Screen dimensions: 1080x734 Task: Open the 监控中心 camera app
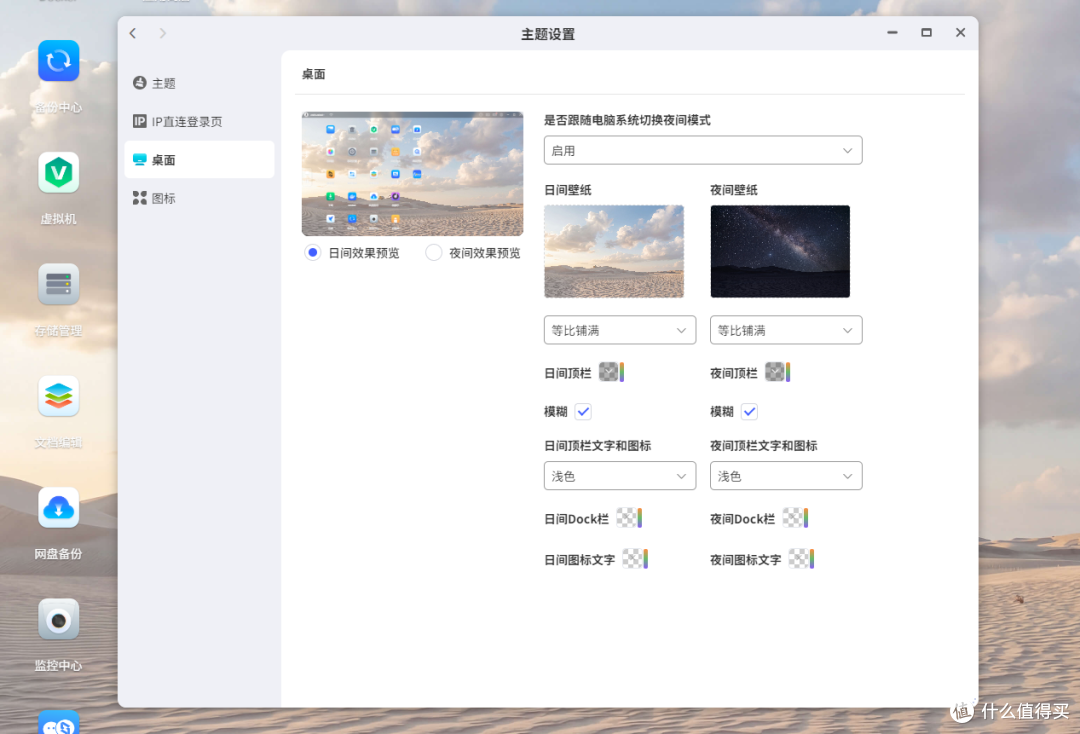coord(59,620)
